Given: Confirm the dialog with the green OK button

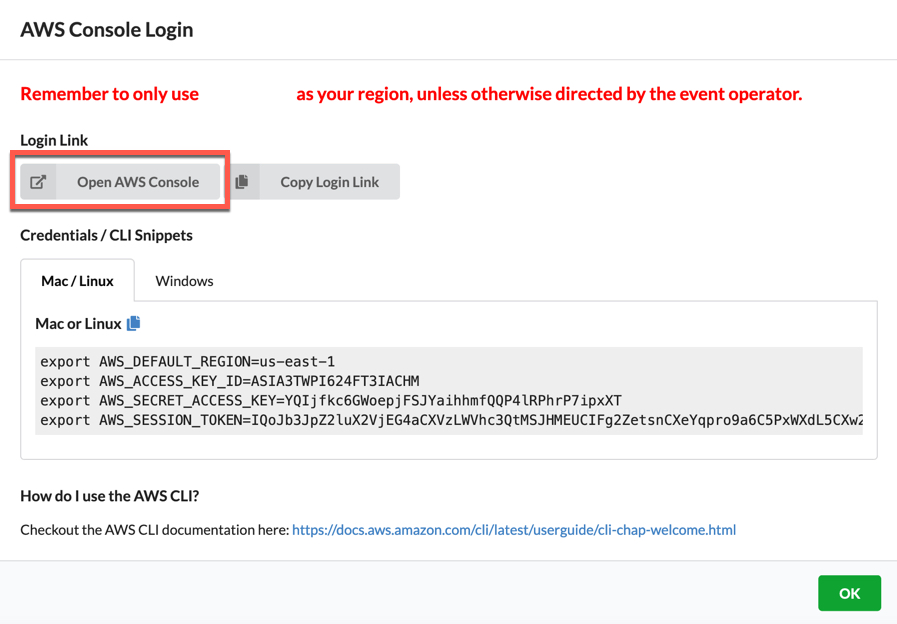Looking at the screenshot, I should 849,593.
